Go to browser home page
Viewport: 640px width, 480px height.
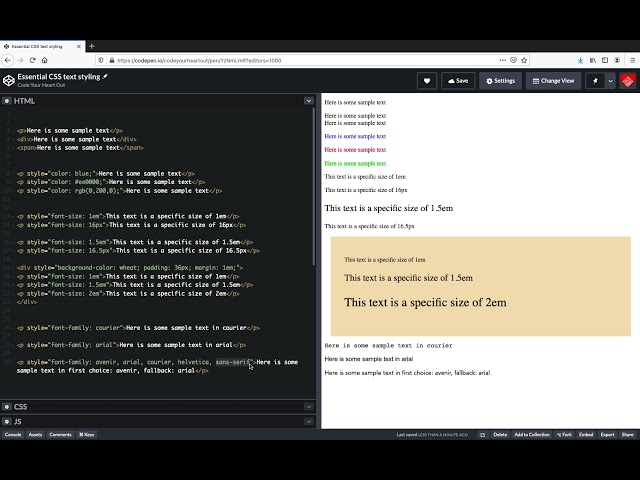[x=44, y=60]
